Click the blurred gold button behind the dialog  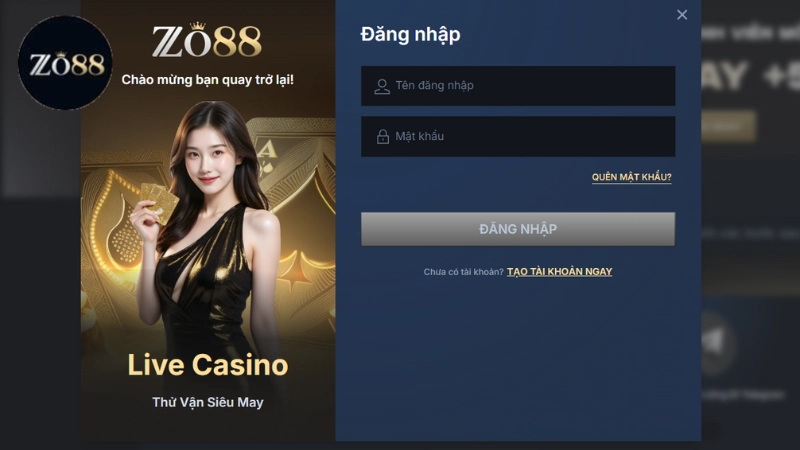(729, 126)
